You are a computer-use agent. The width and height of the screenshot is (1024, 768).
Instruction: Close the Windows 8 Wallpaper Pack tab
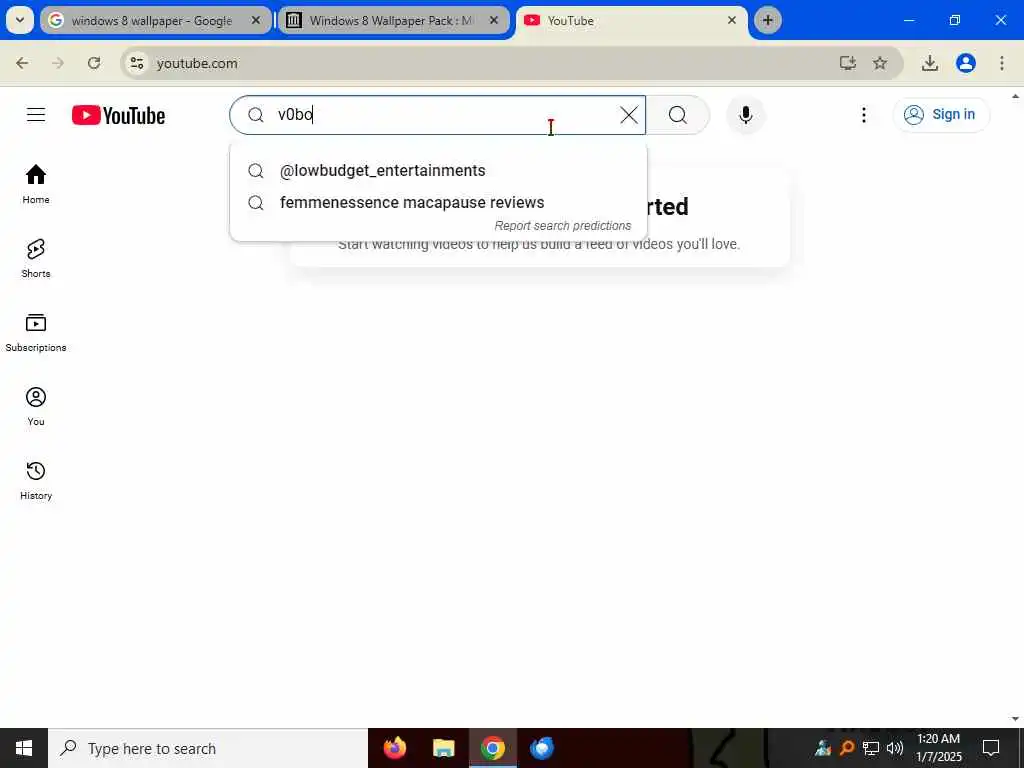point(494,20)
